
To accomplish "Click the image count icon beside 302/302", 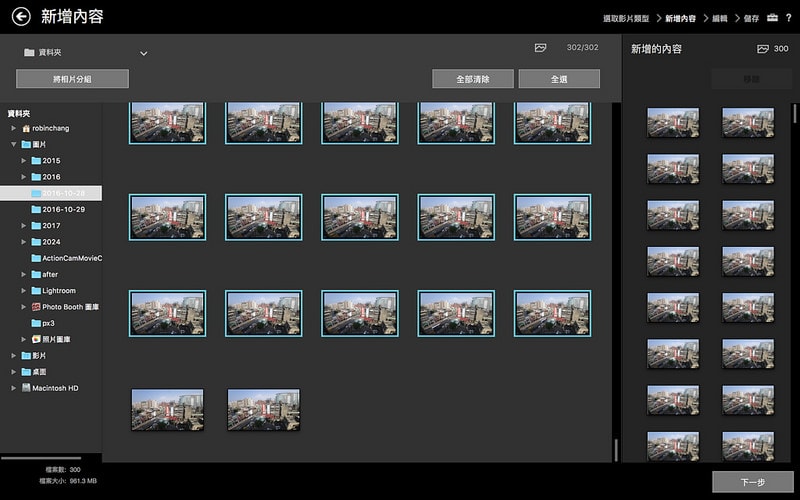I will tap(540, 48).
